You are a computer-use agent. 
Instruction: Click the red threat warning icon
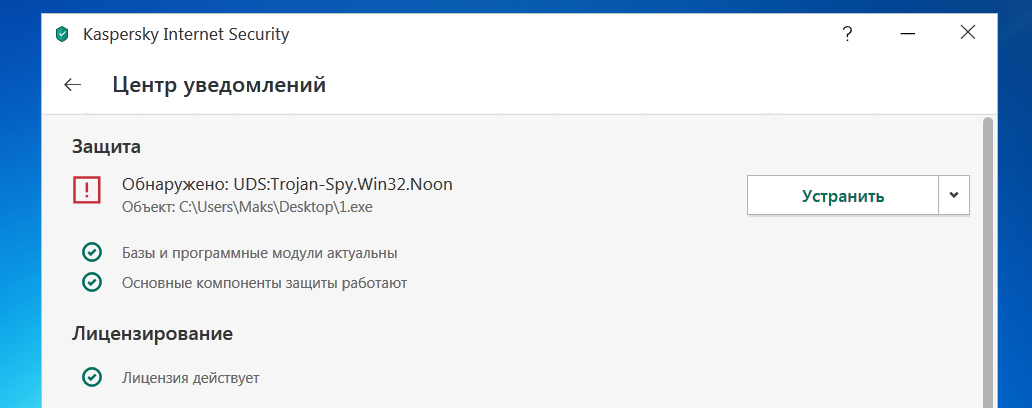(87, 190)
